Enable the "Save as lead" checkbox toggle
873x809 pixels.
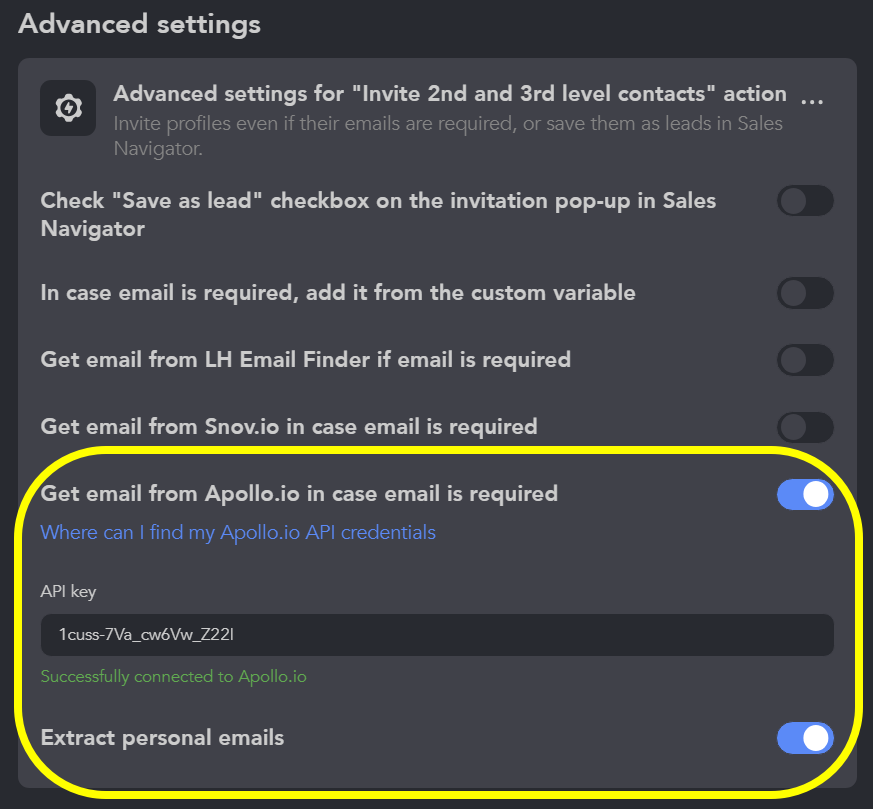[805, 201]
